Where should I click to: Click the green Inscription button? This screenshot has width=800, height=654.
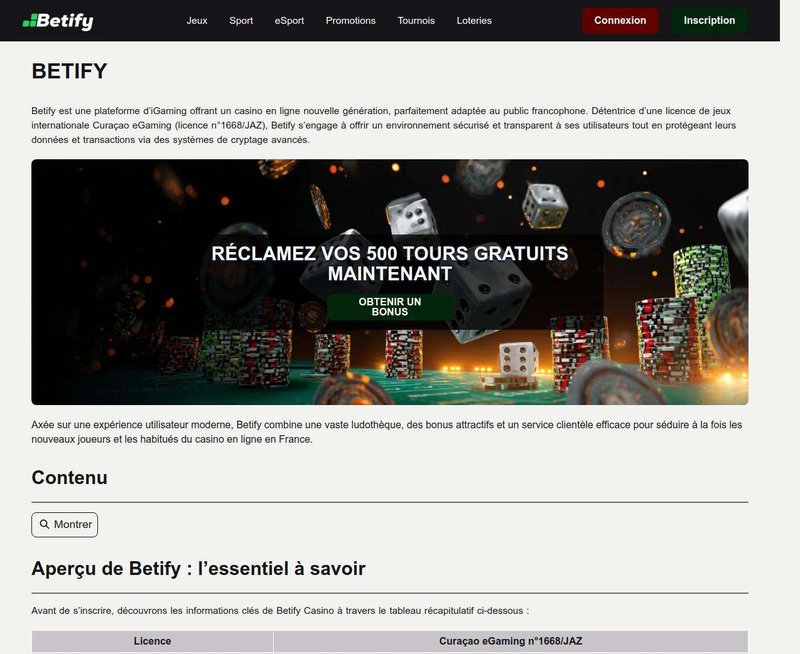click(x=709, y=20)
